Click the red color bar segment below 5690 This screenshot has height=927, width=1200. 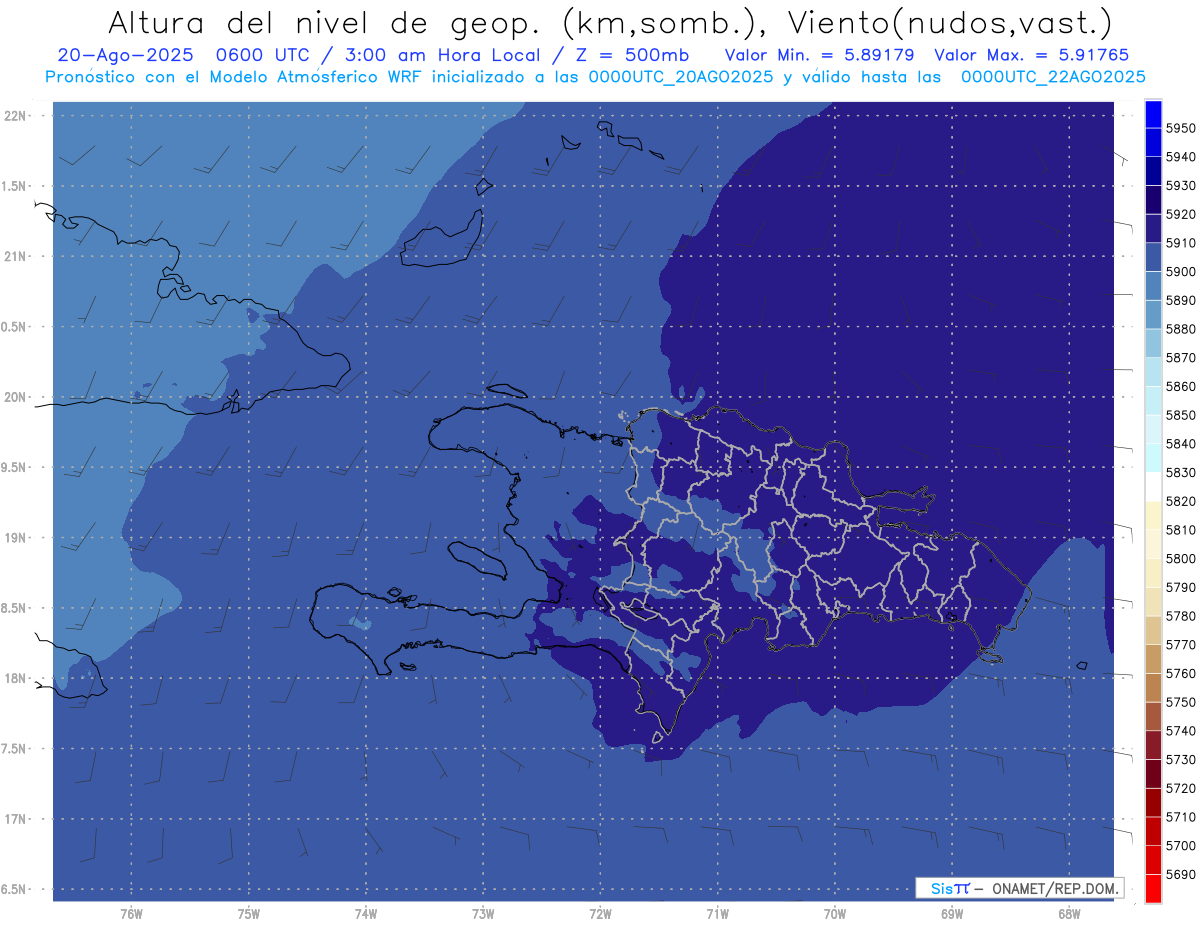1153,888
